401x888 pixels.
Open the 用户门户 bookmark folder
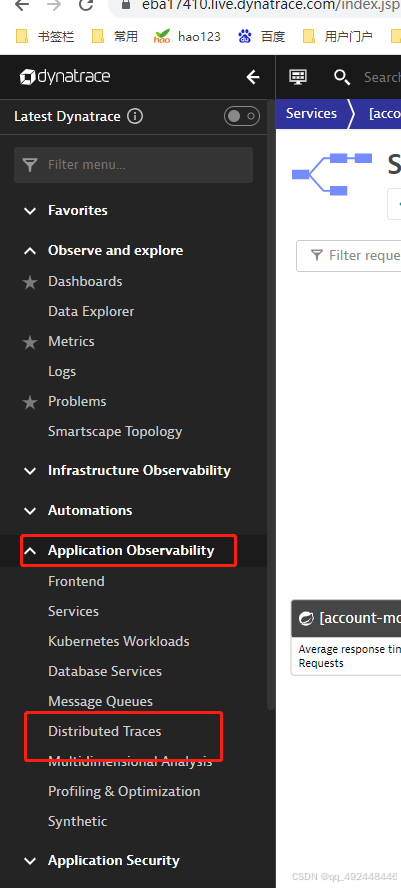pos(338,37)
